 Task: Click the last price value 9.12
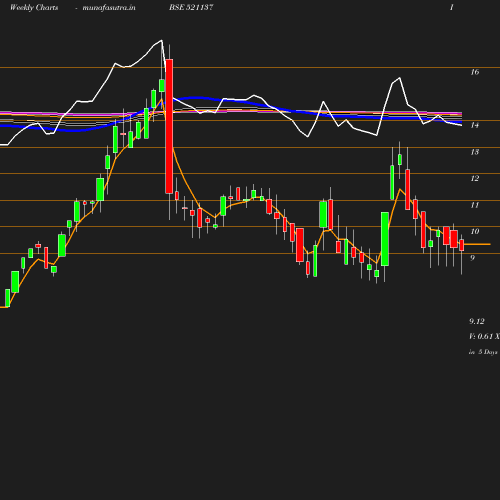(477, 321)
